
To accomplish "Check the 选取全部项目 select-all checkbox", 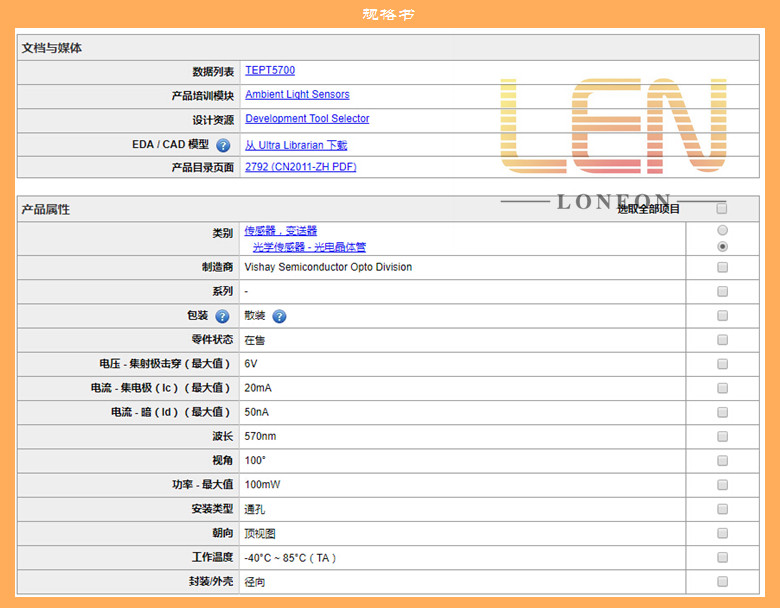I will [x=722, y=208].
